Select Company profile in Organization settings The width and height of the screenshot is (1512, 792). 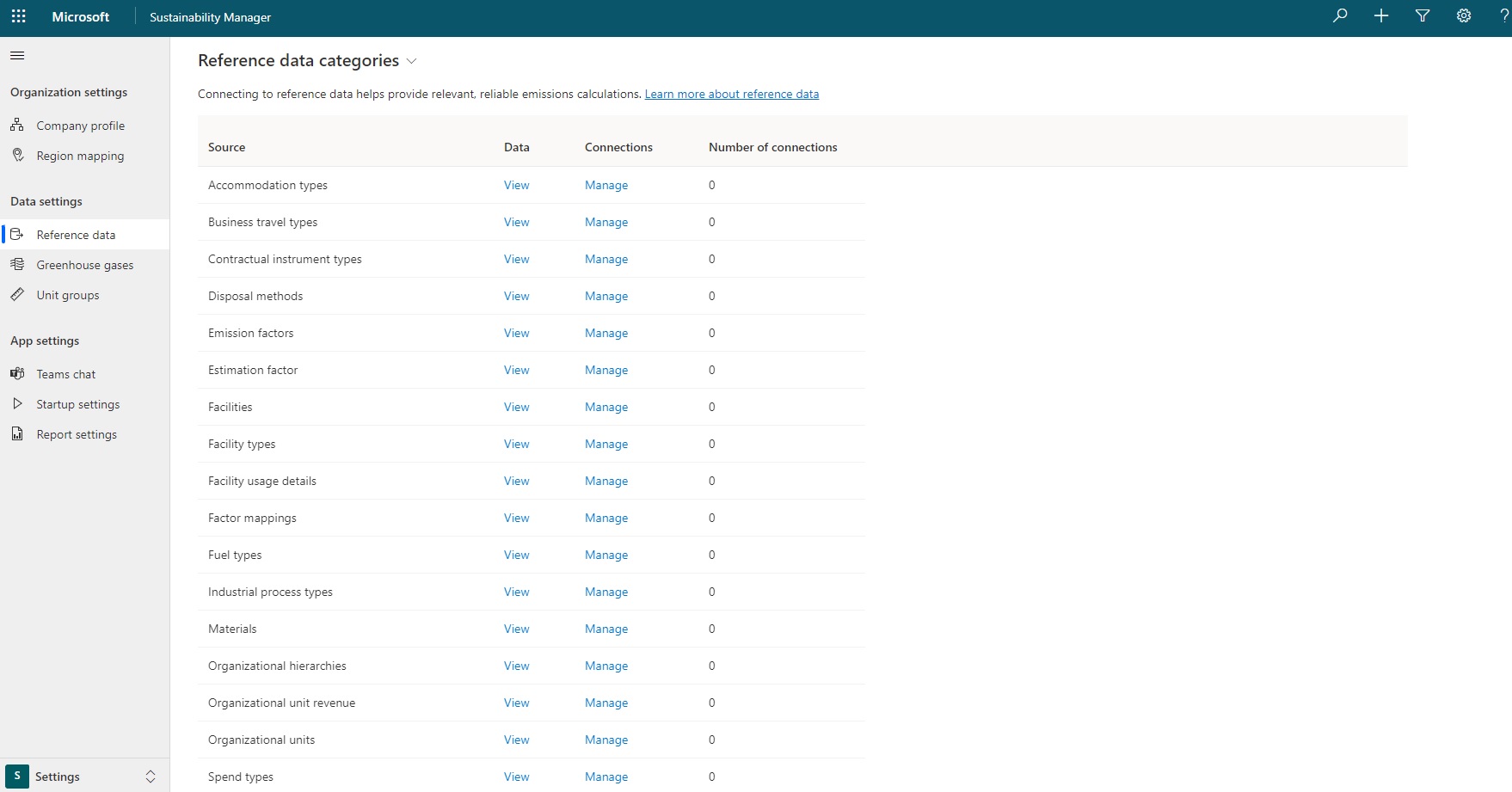[x=79, y=125]
